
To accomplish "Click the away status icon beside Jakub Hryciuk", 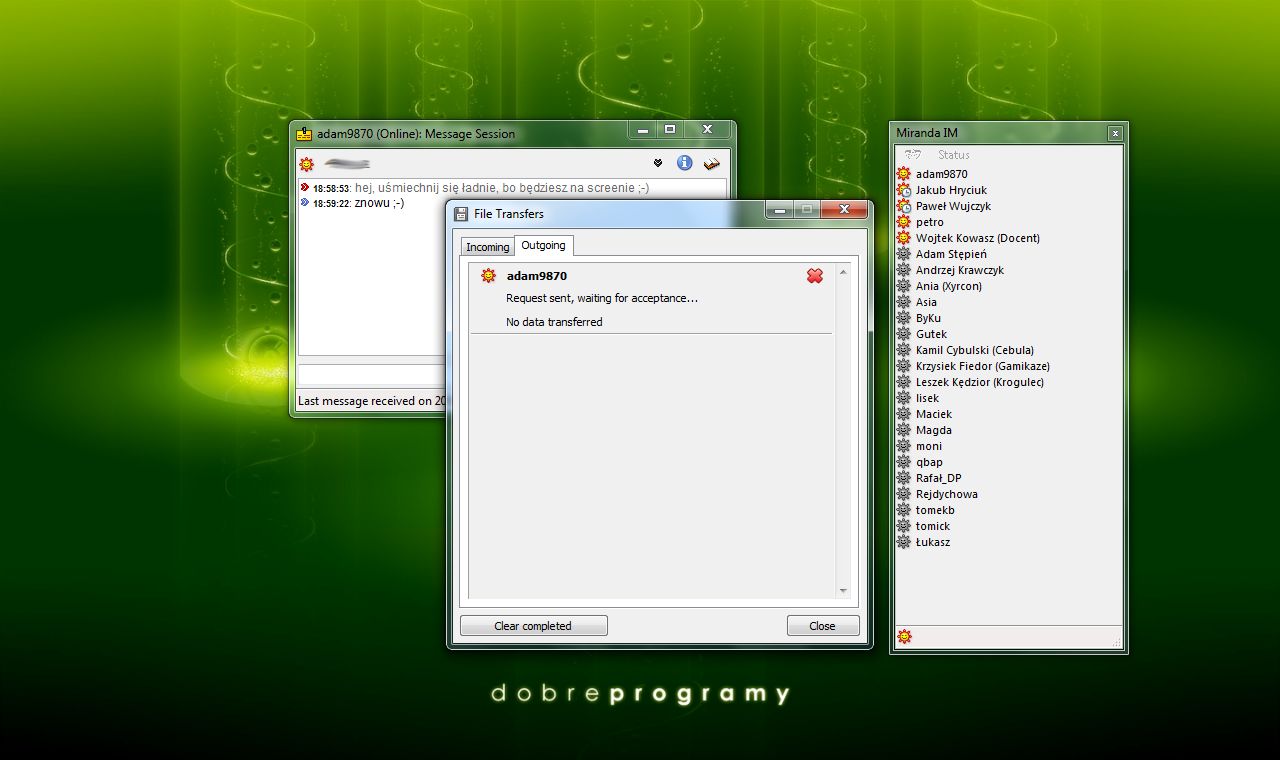I will coord(904,190).
